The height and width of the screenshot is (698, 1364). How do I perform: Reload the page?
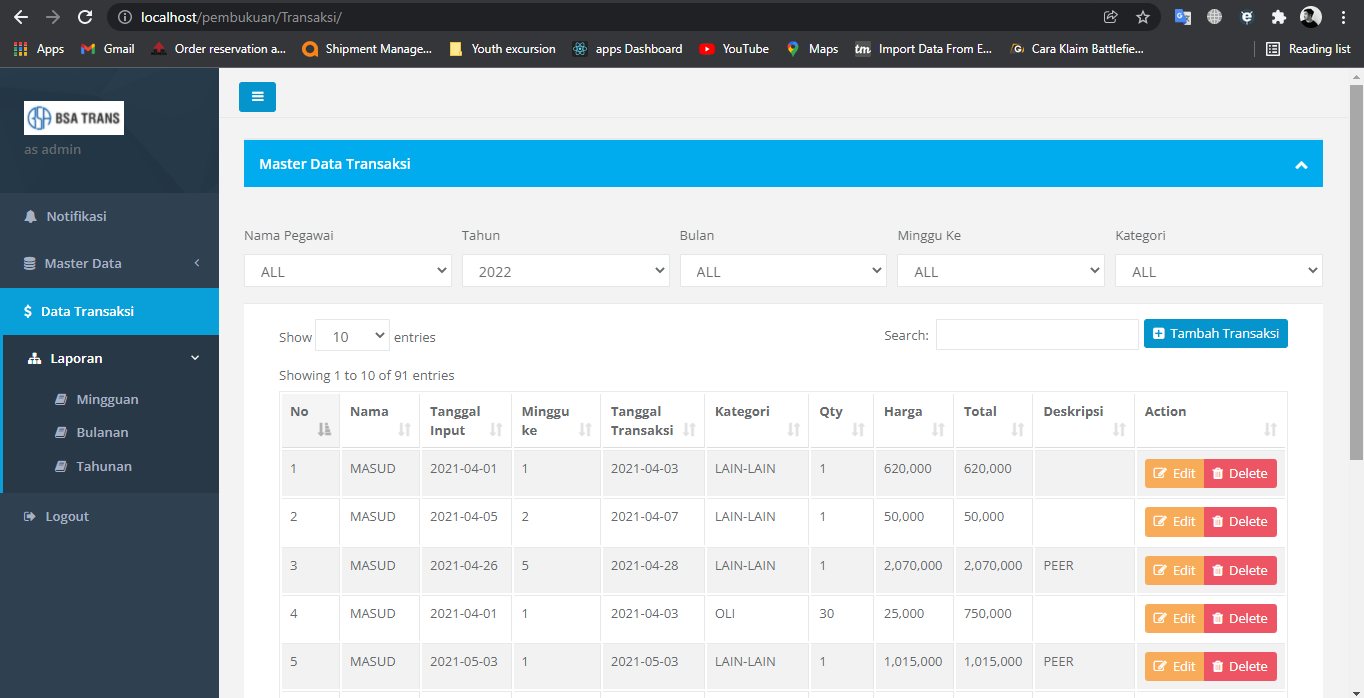tap(85, 17)
